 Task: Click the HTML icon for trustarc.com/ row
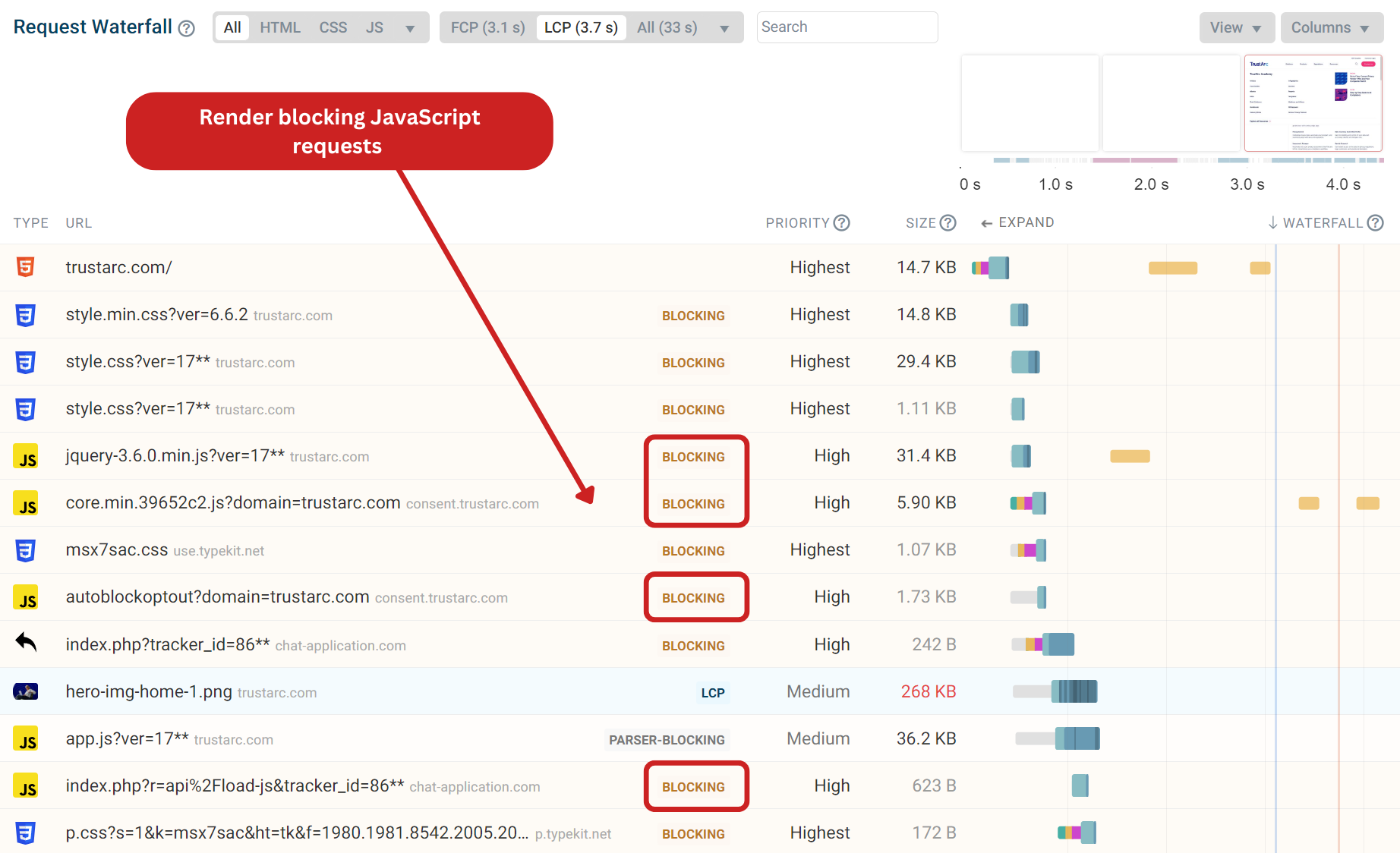[x=26, y=267]
